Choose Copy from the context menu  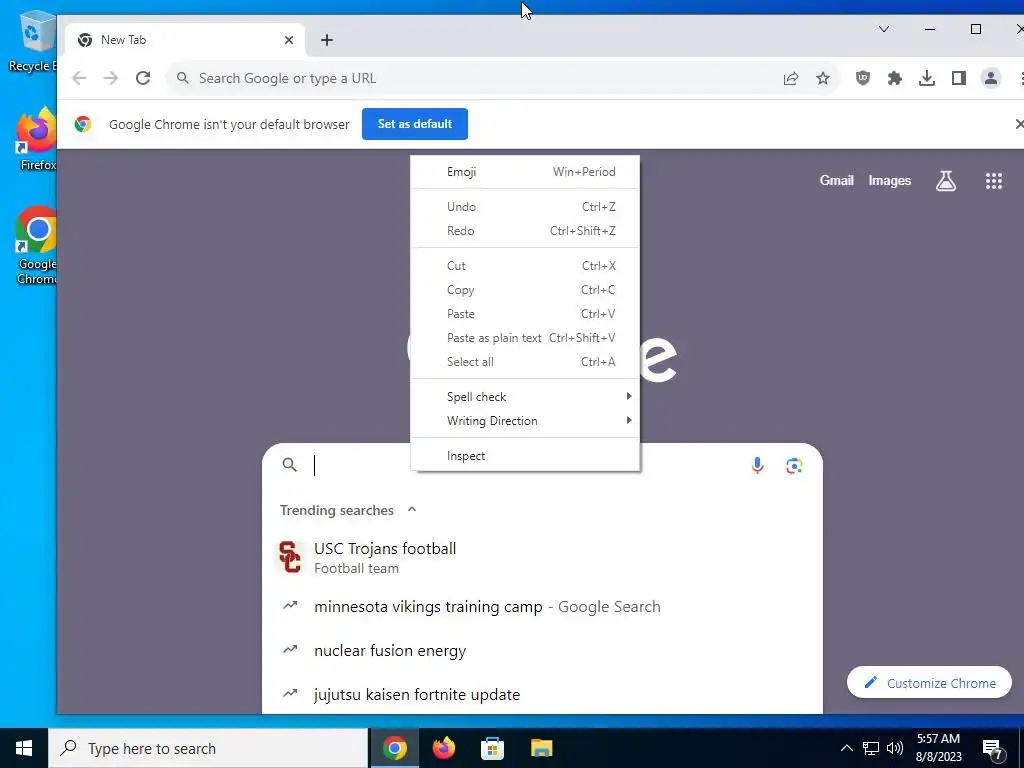pos(525,290)
